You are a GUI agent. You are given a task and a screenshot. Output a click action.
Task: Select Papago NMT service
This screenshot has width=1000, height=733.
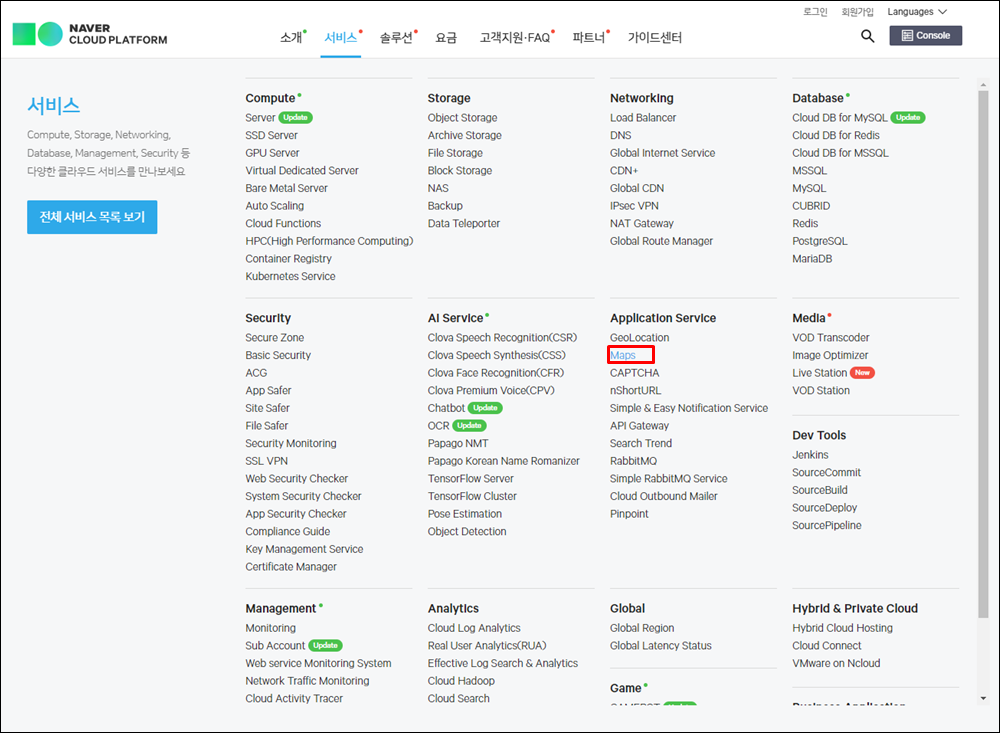click(x=458, y=443)
